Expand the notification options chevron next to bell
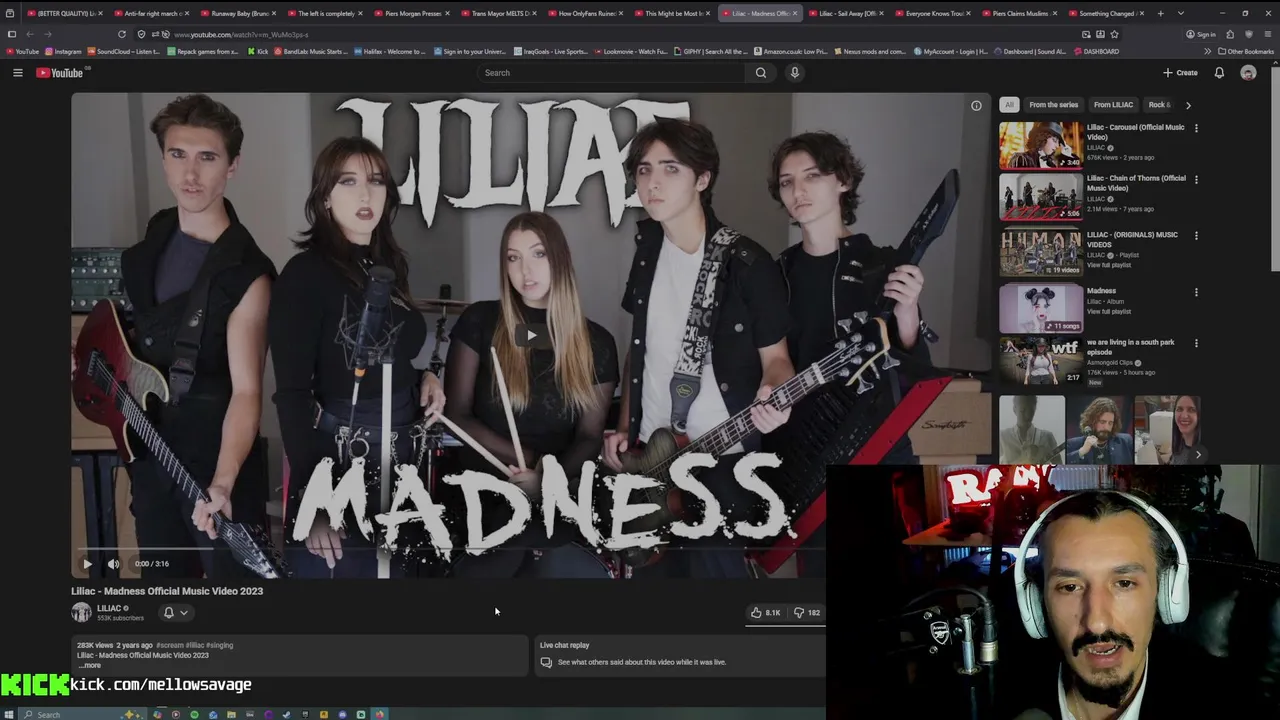1280x720 pixels. pyautogui.click(x=184, y=613)
